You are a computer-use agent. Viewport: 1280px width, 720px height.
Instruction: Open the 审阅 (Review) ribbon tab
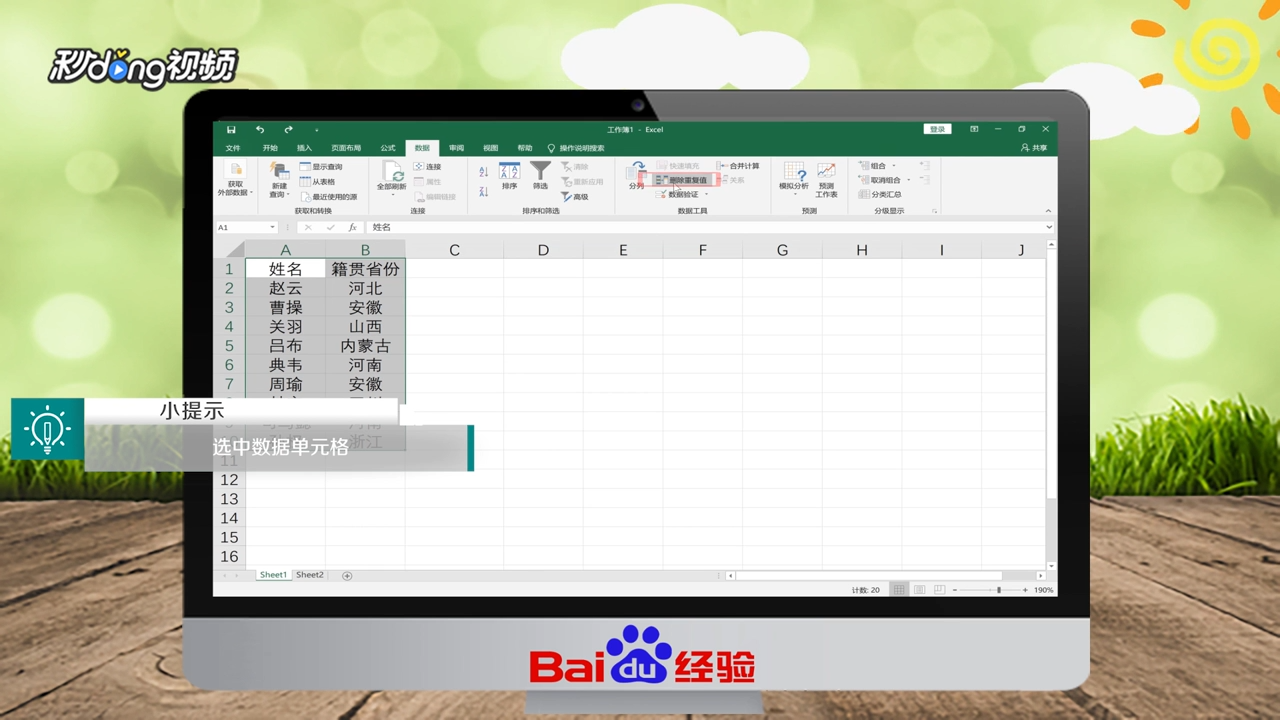tap(455, 147)
